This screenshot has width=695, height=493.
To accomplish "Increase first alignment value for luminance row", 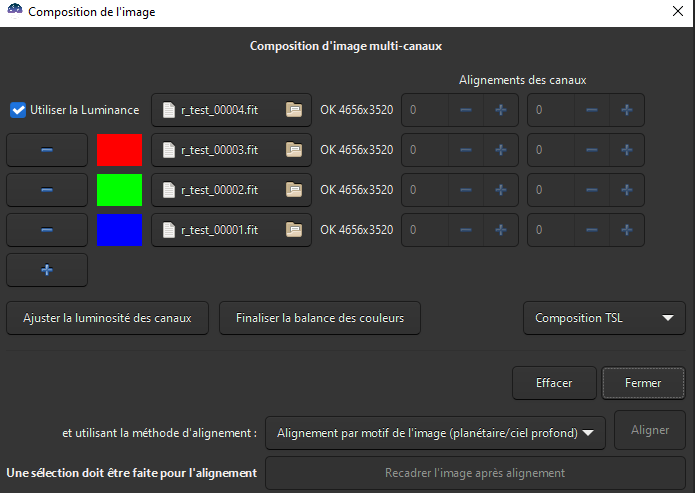I will click(x=501, y=110).
